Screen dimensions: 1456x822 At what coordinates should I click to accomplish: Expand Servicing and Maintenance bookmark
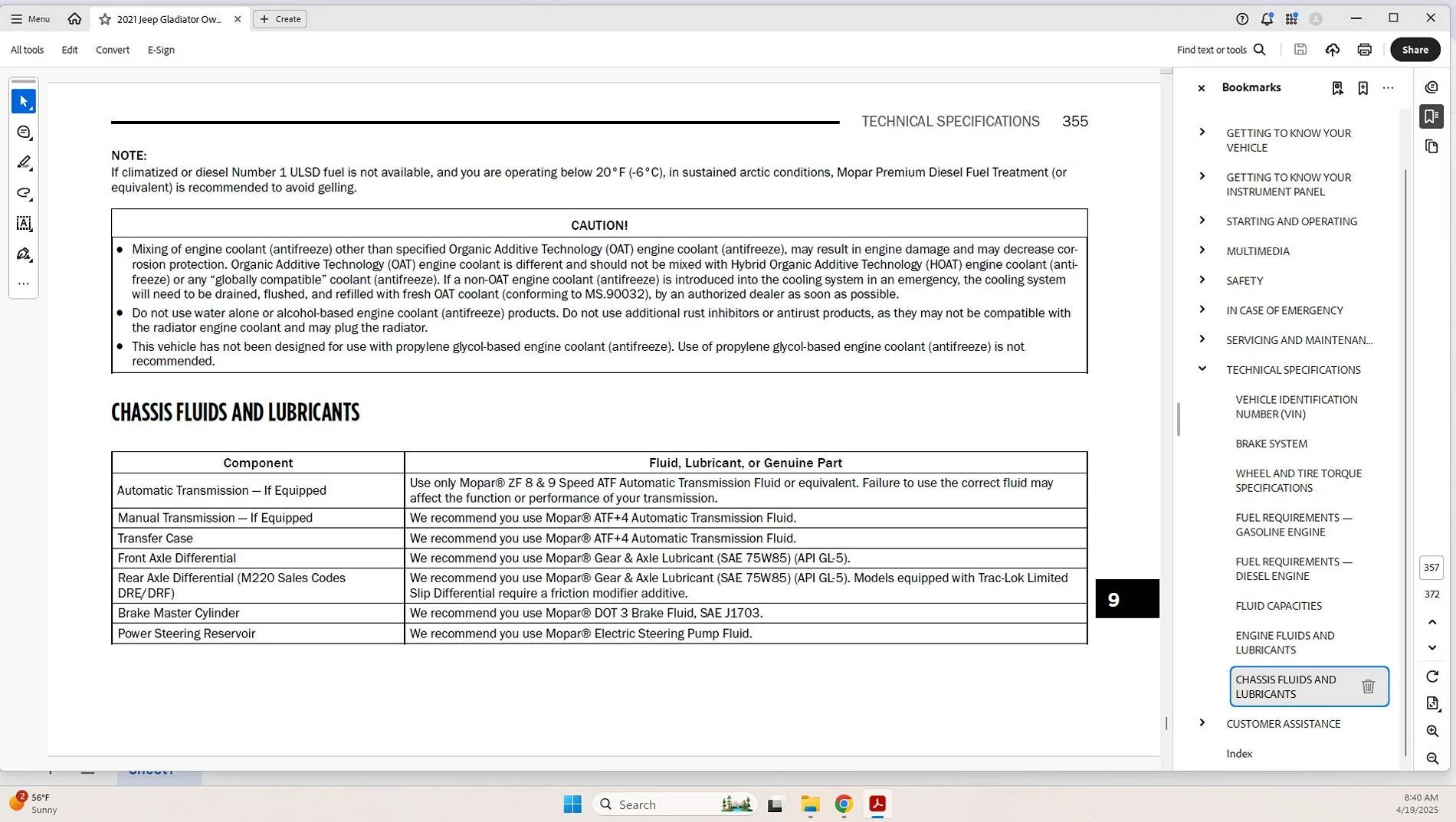coord(1202,339)
